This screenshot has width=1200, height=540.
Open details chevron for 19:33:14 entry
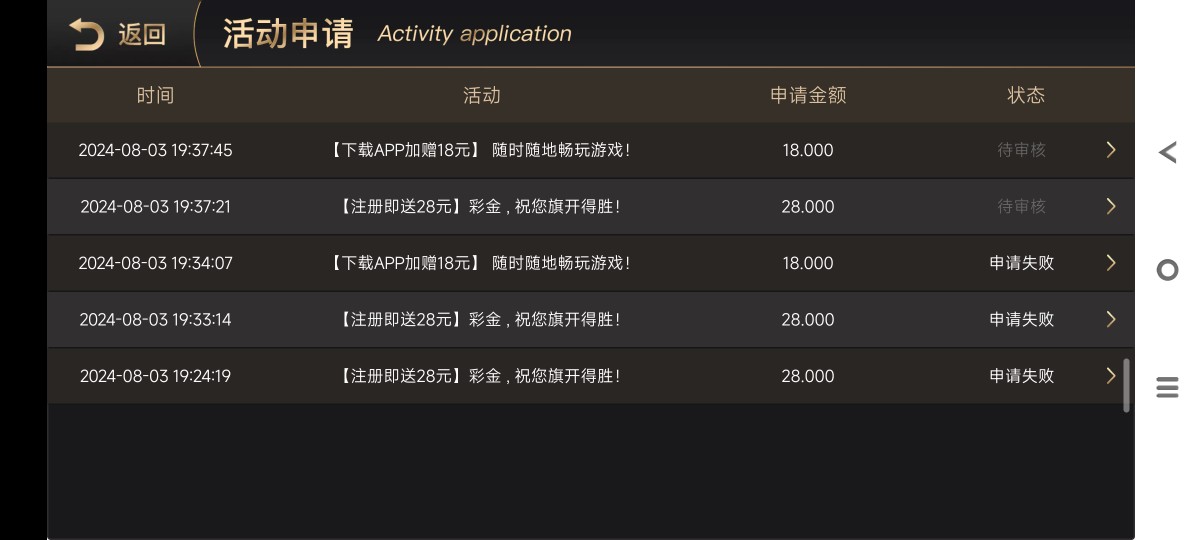tap(1110, 319)
